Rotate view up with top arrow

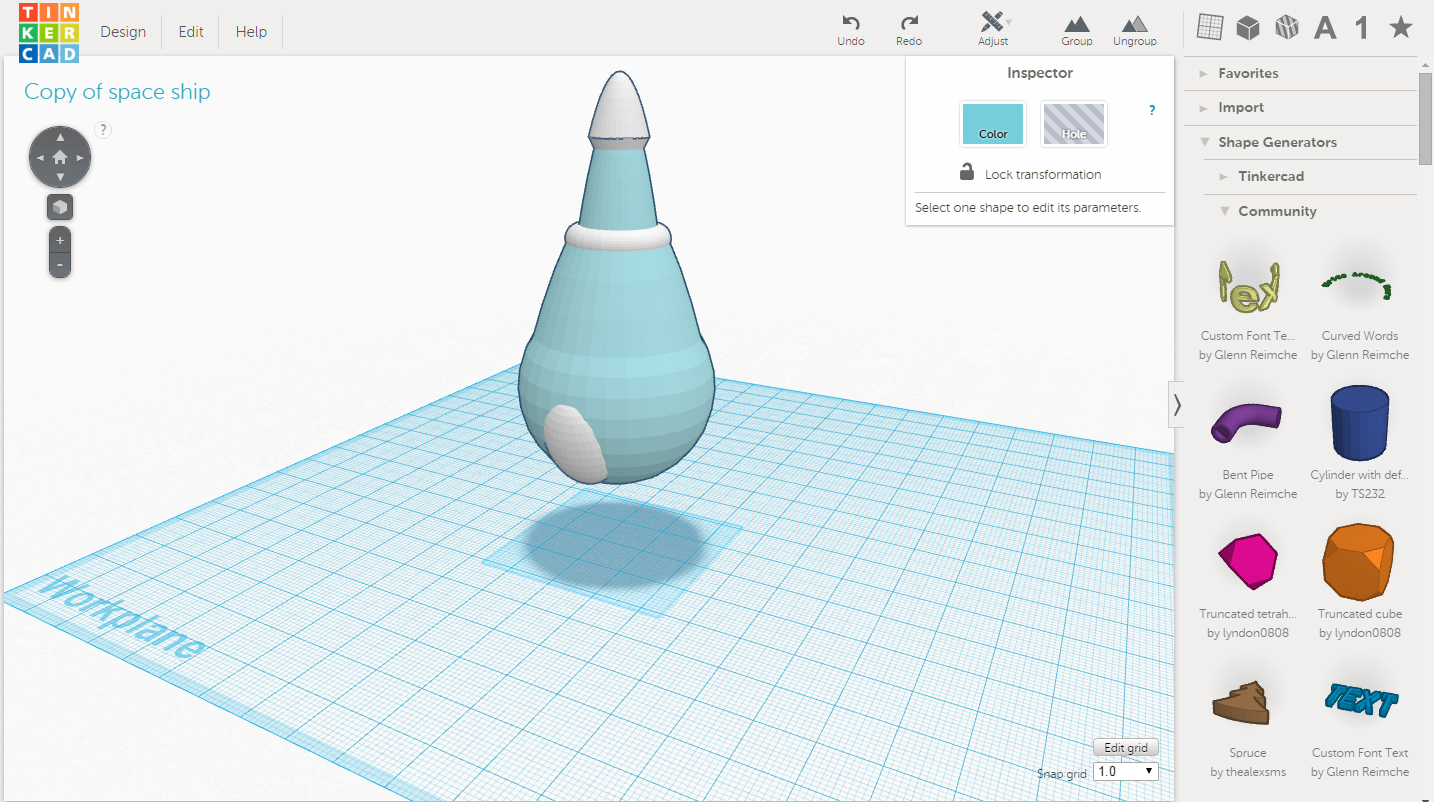point(60,137)
